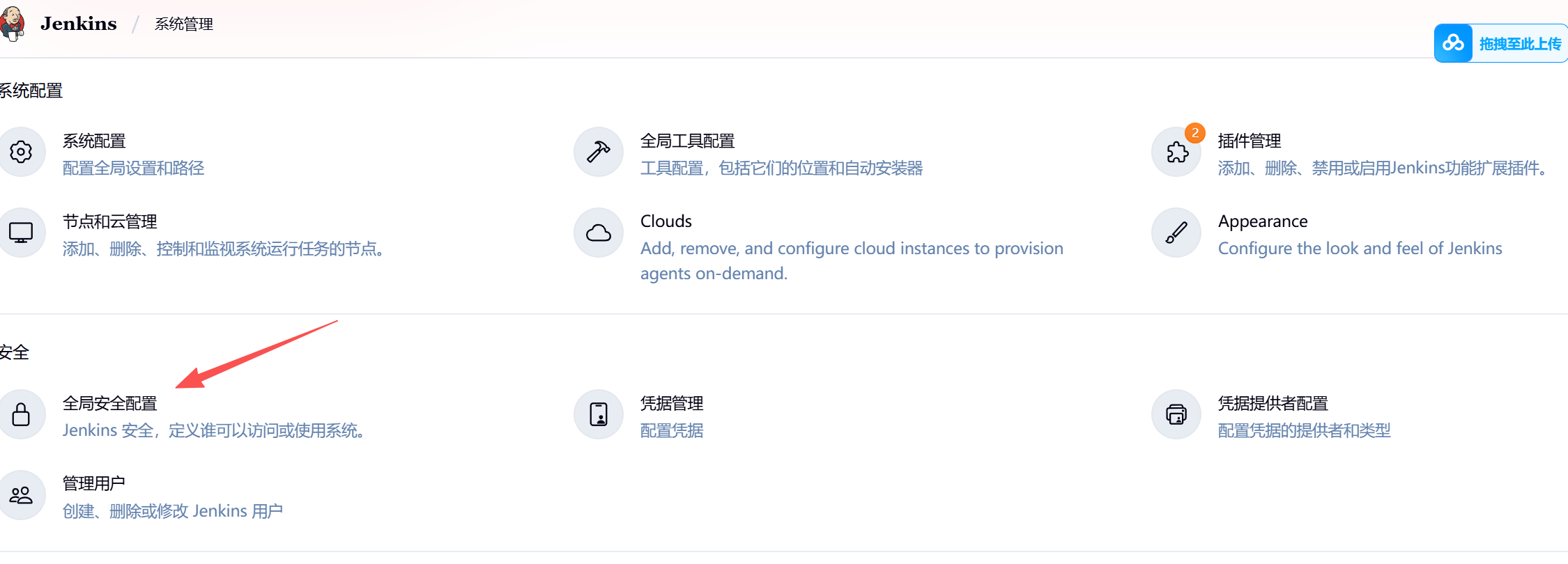Click the 拖拽至此上传 upload button
1568x564 pixels.
click(1501, 43)
